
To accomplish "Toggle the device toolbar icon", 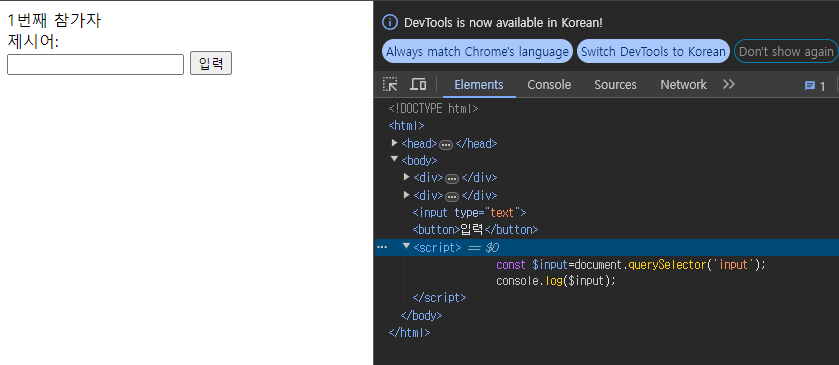I will (418, 85).
